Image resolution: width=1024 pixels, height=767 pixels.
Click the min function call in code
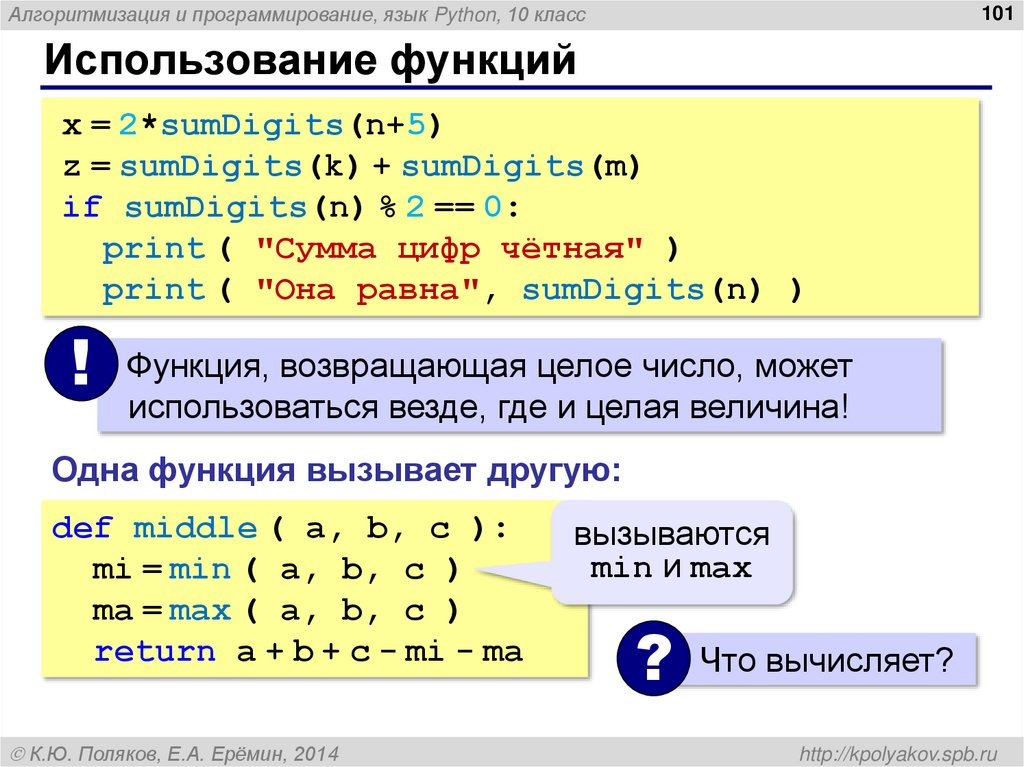(198, 568)
